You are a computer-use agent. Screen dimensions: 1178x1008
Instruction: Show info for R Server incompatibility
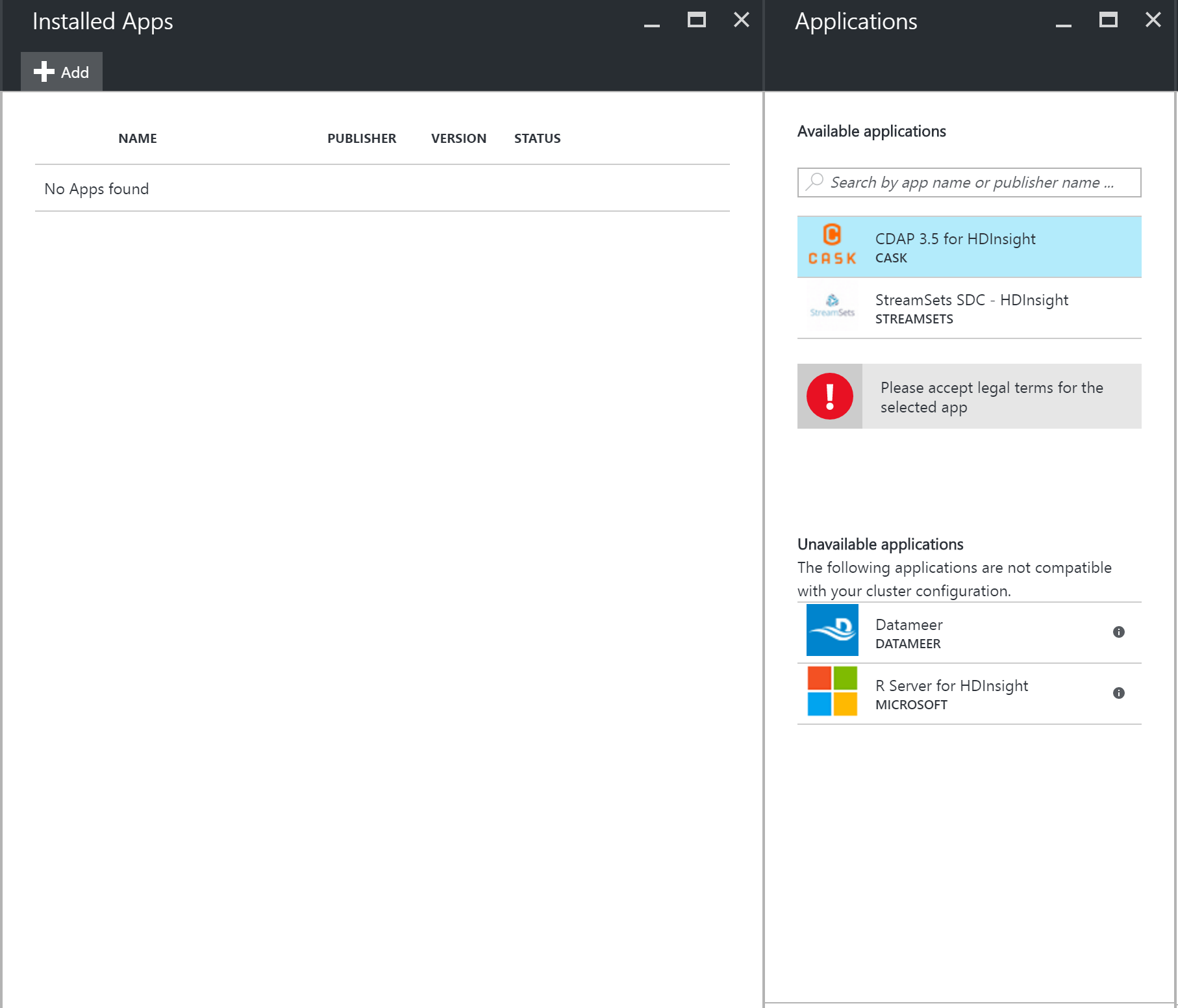(1119, 693)
